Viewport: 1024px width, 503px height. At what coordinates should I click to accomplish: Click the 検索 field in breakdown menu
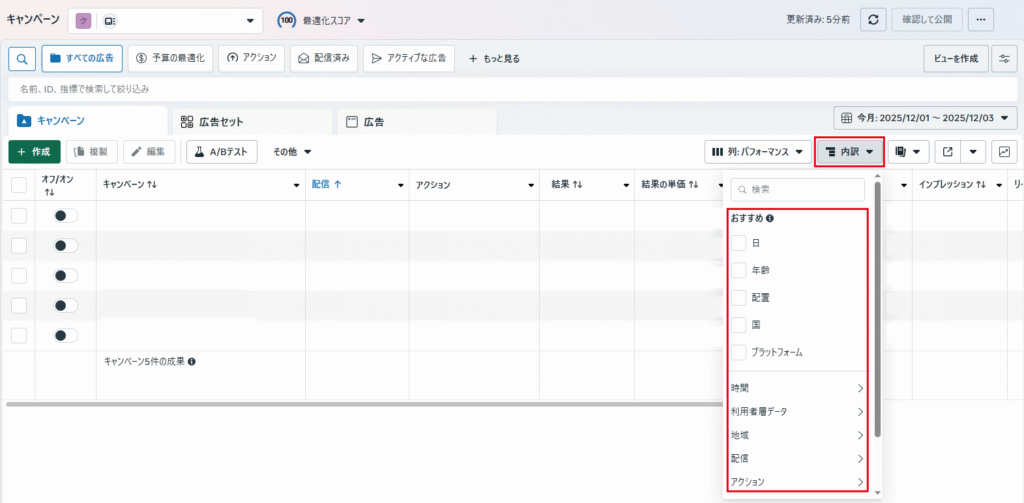coord(798,189)
